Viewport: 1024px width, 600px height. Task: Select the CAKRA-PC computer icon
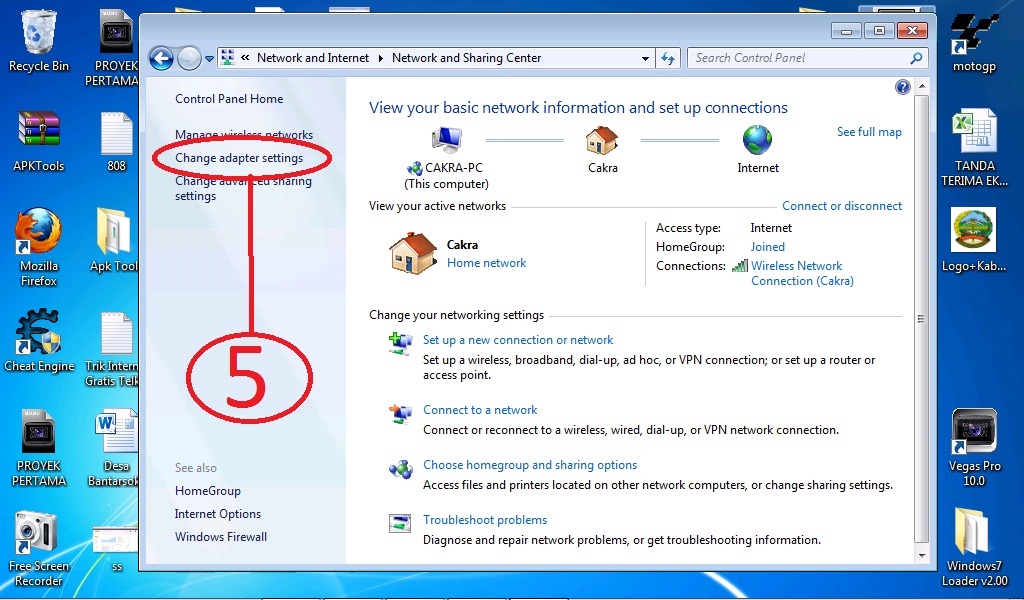[446, 139]
